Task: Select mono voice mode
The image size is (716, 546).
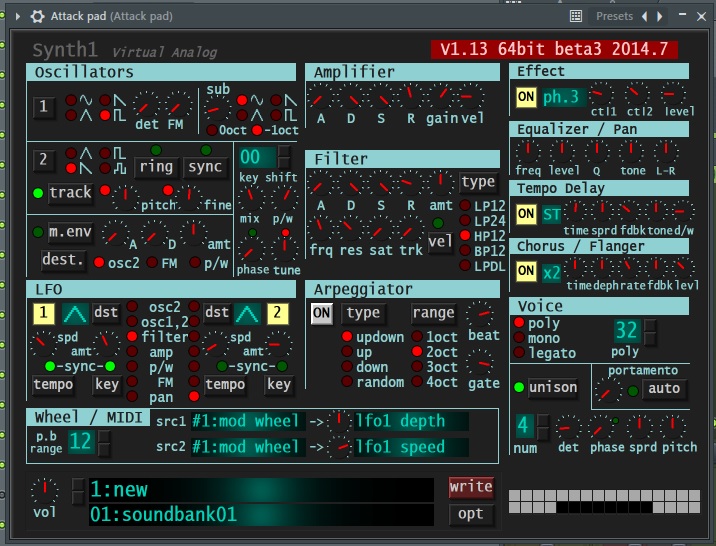Action: pyautogui.click(x=519, y=338)
